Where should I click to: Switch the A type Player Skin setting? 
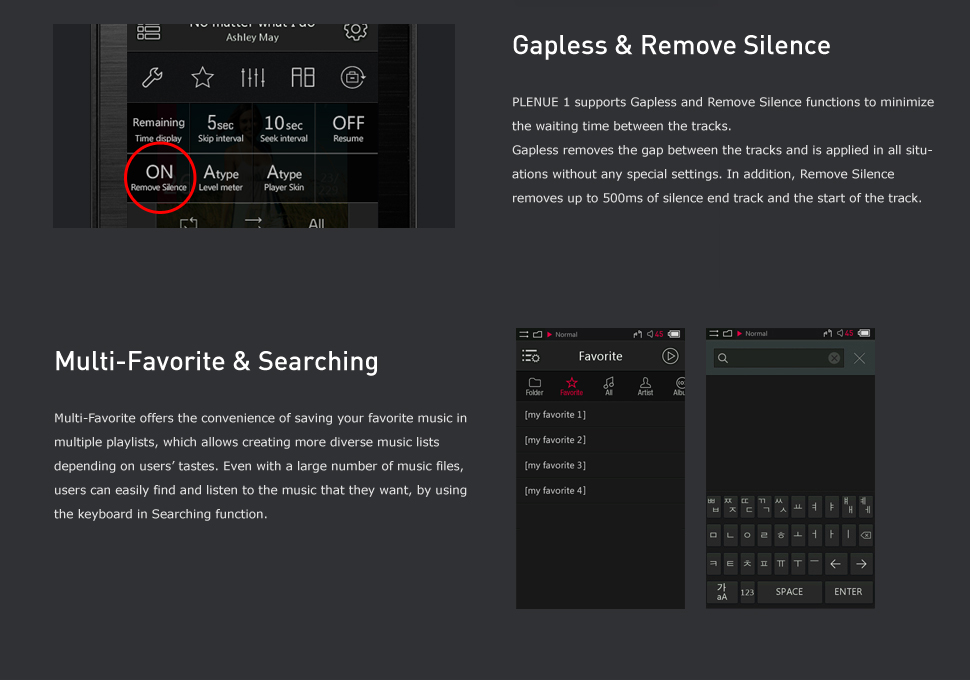[x=284, y=178]
